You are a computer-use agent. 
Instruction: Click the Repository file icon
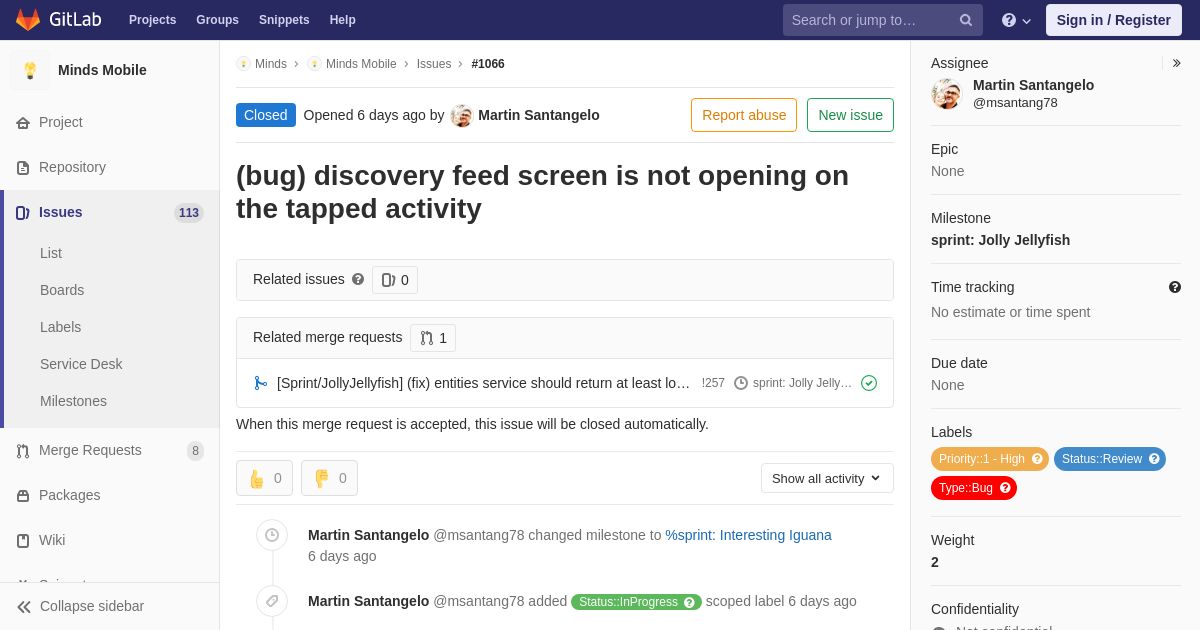click(23, 168)
